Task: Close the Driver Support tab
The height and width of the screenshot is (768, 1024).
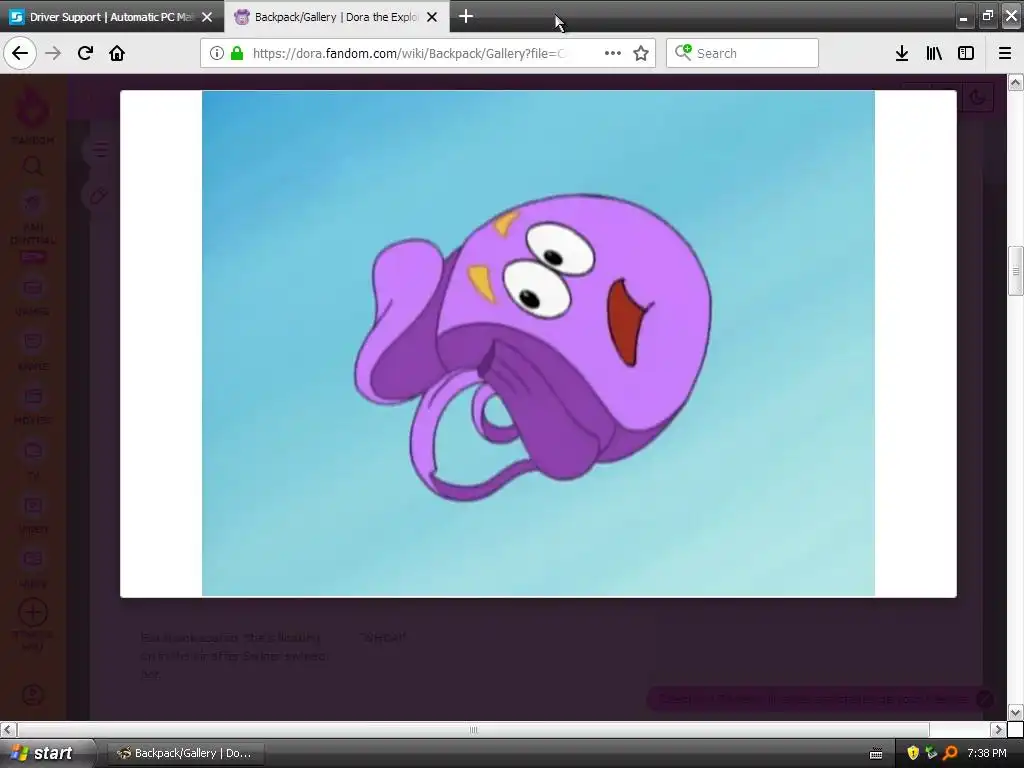Action: pos(207,17)
